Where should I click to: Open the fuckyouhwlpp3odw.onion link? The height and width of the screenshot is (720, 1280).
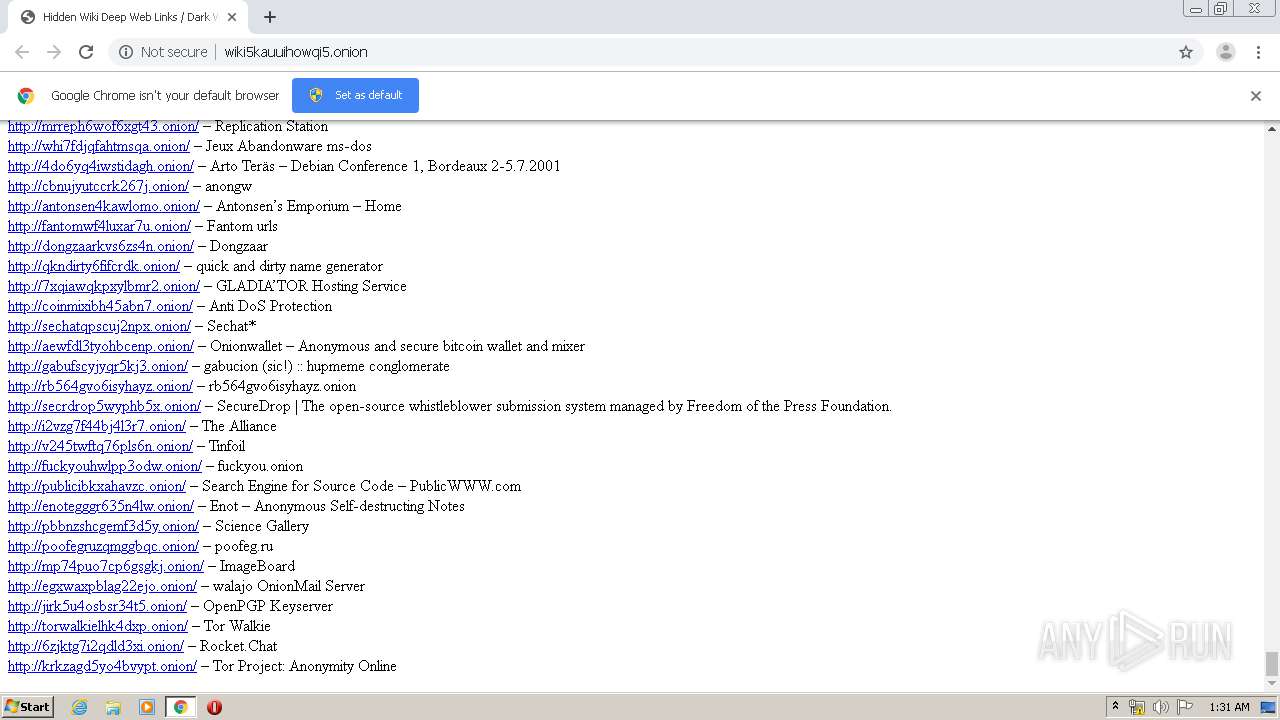(105, 466)
